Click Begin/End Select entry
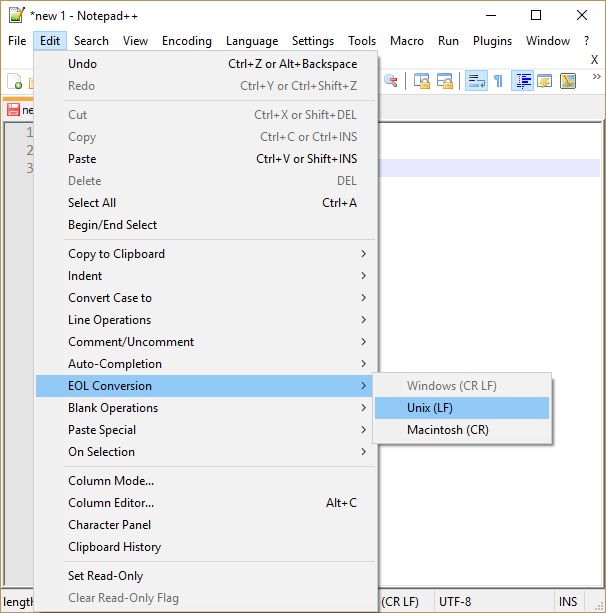The width and height of the screenshot is (606, 613). pos(206,225)
